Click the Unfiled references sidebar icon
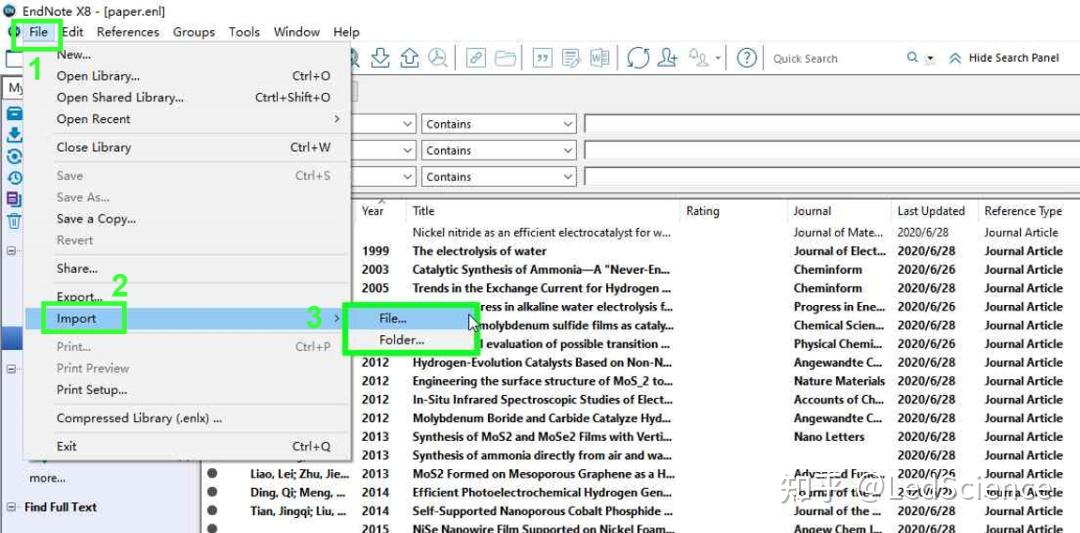 [x=14, y=199]
